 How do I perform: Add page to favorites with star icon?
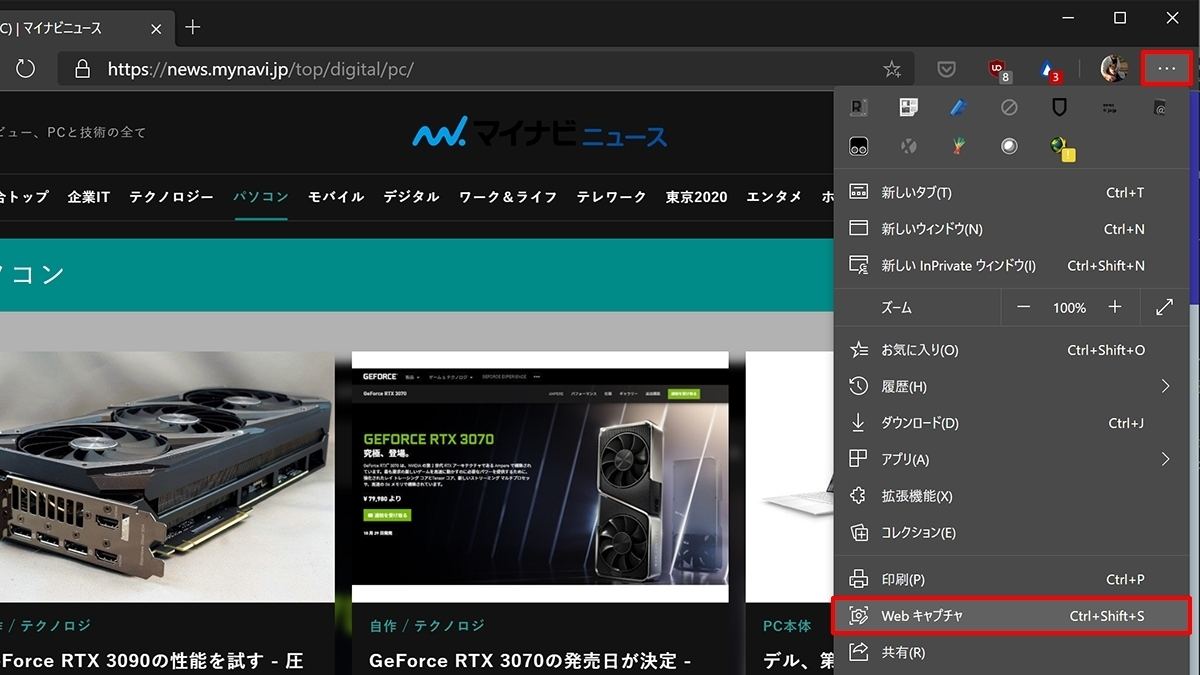892,69
